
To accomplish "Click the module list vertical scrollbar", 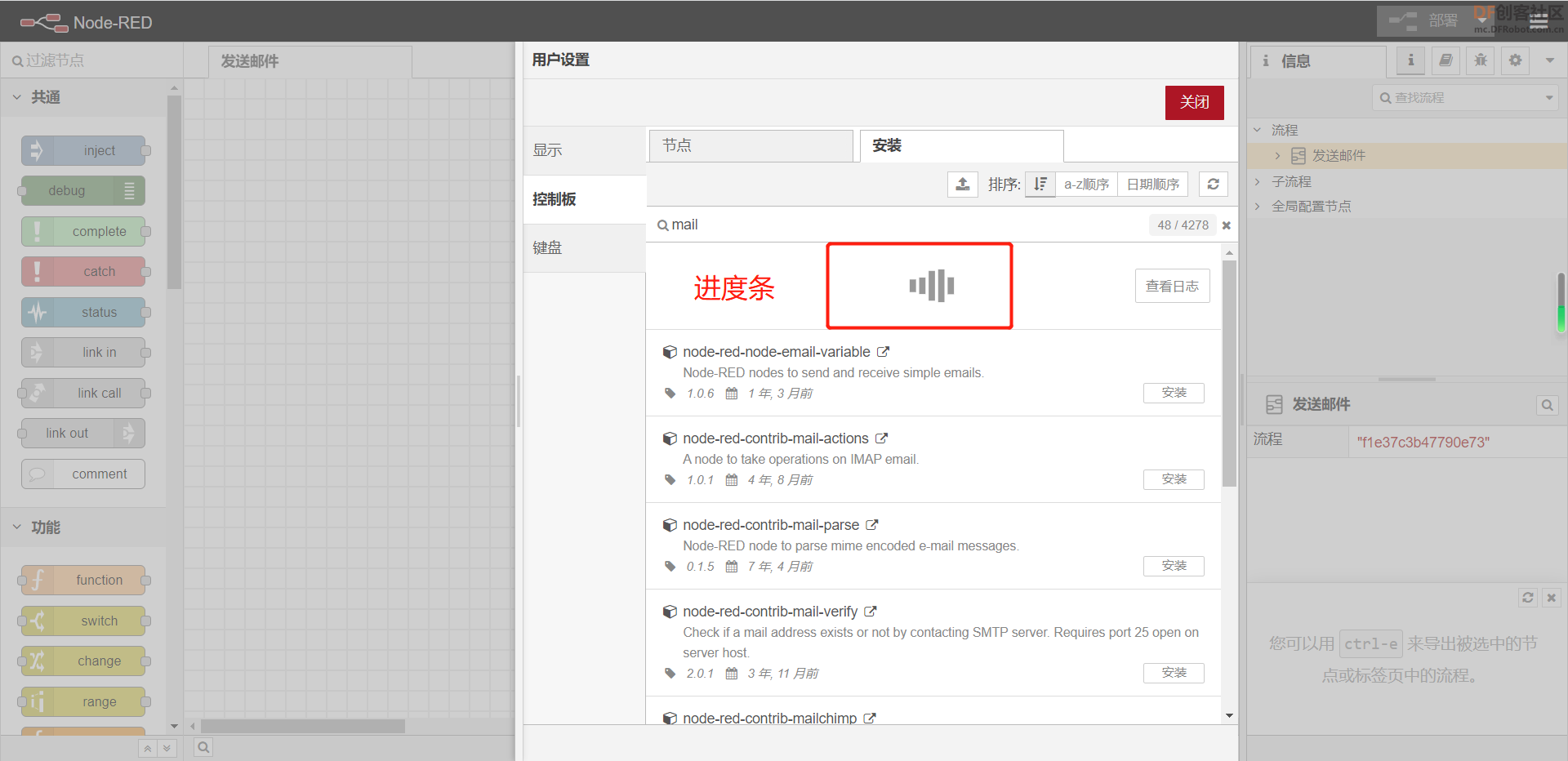I will coord(1229,373).
